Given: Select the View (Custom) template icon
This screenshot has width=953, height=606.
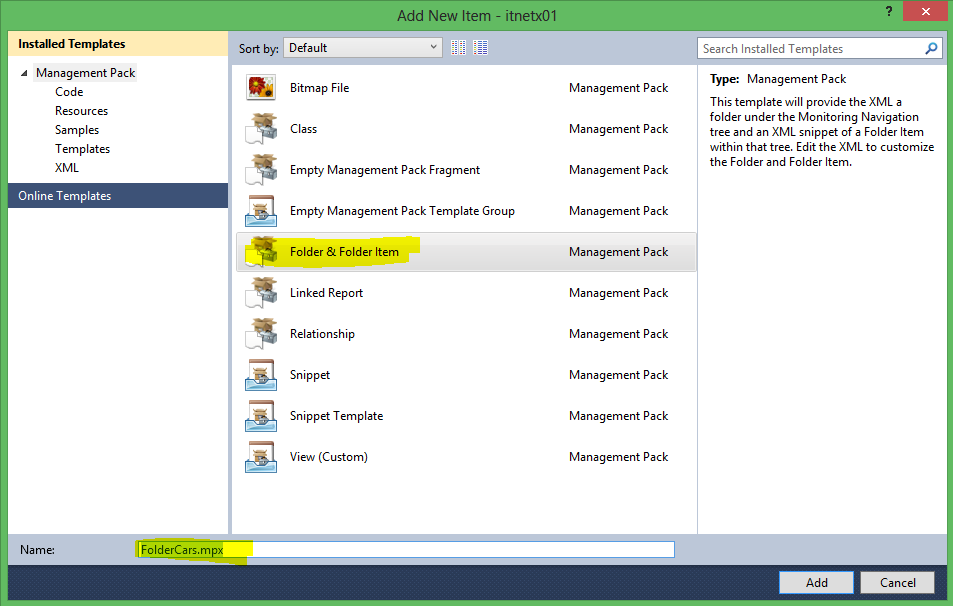Looking at the screenshot, I should (x=261, y=457).
